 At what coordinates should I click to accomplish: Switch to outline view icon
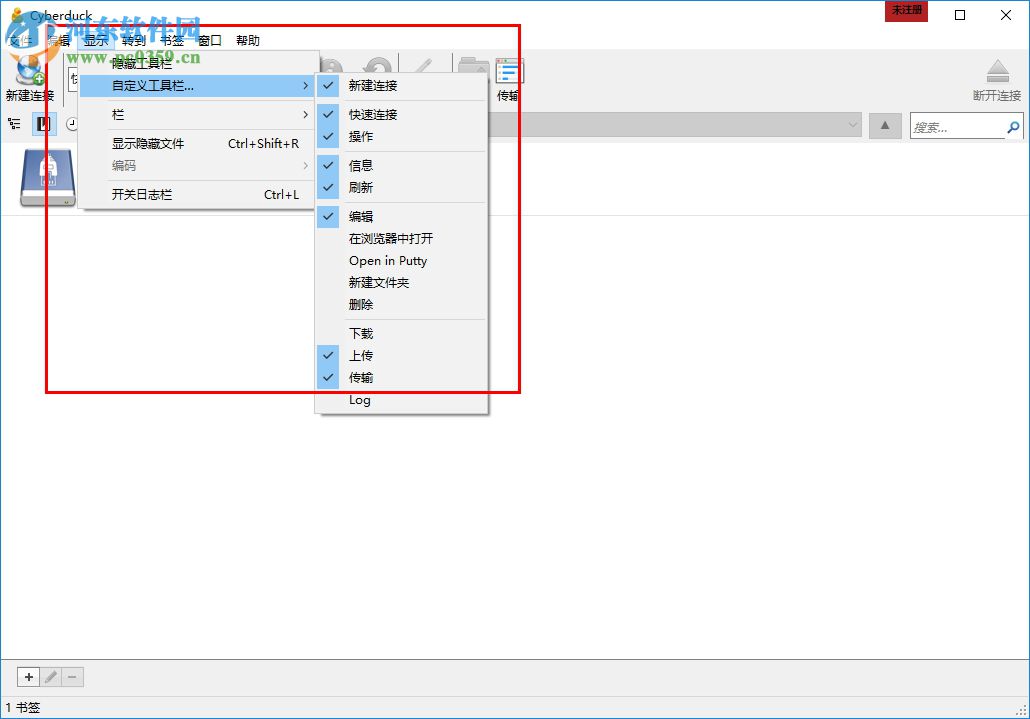pyautogui.click(x=14, y=124)
